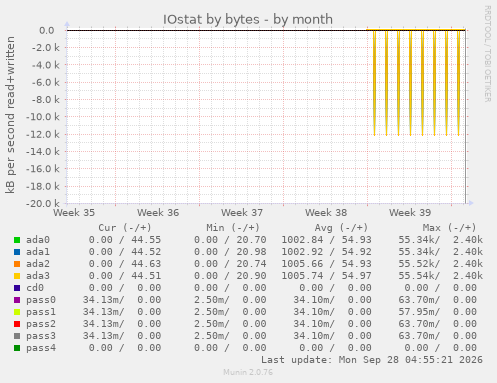Click the 'pass4' legend label
Image resolution: width=497 pixels, height=383 pixels.
[41, 348]
